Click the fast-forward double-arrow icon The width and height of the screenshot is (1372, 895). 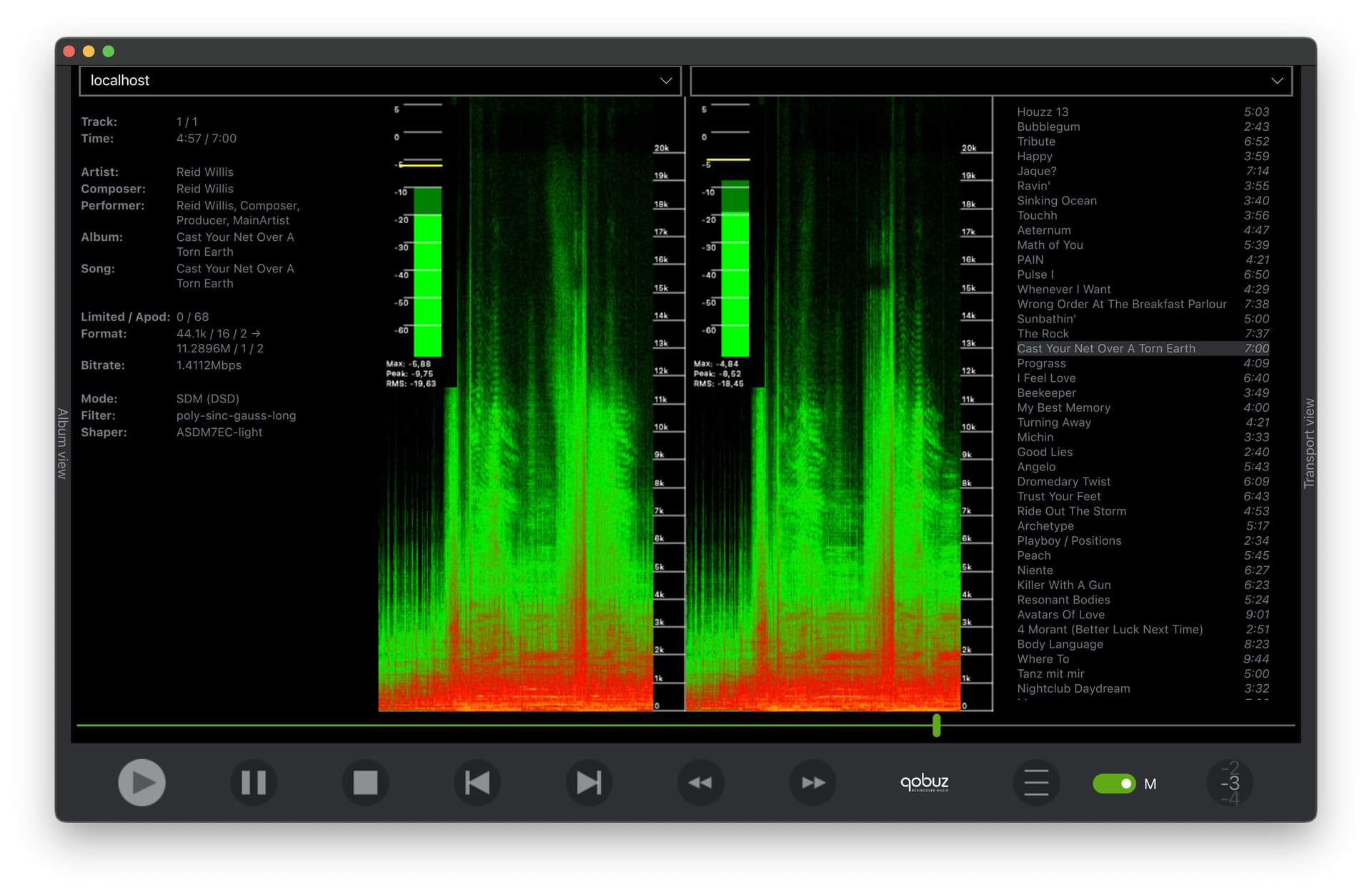pyautogui.click(x=812, y=783)
